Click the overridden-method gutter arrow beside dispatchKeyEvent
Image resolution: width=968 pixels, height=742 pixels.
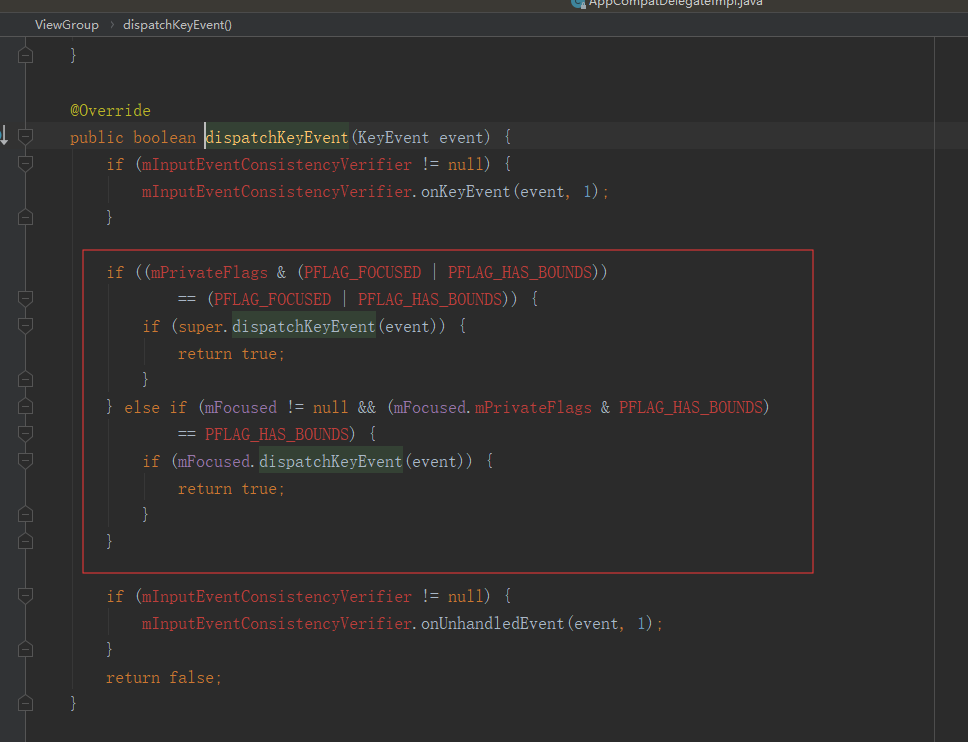[x=4, y=135]
